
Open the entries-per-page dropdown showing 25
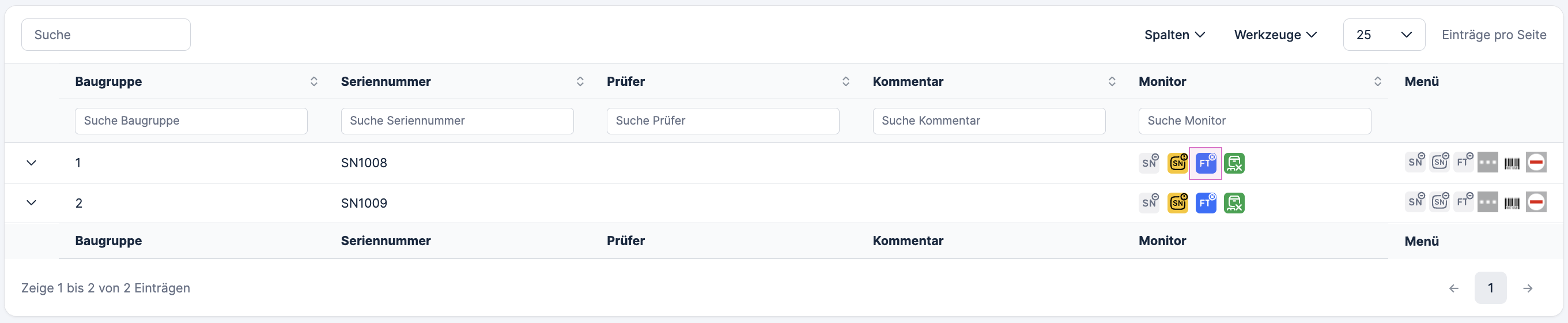coord(1384,35)
